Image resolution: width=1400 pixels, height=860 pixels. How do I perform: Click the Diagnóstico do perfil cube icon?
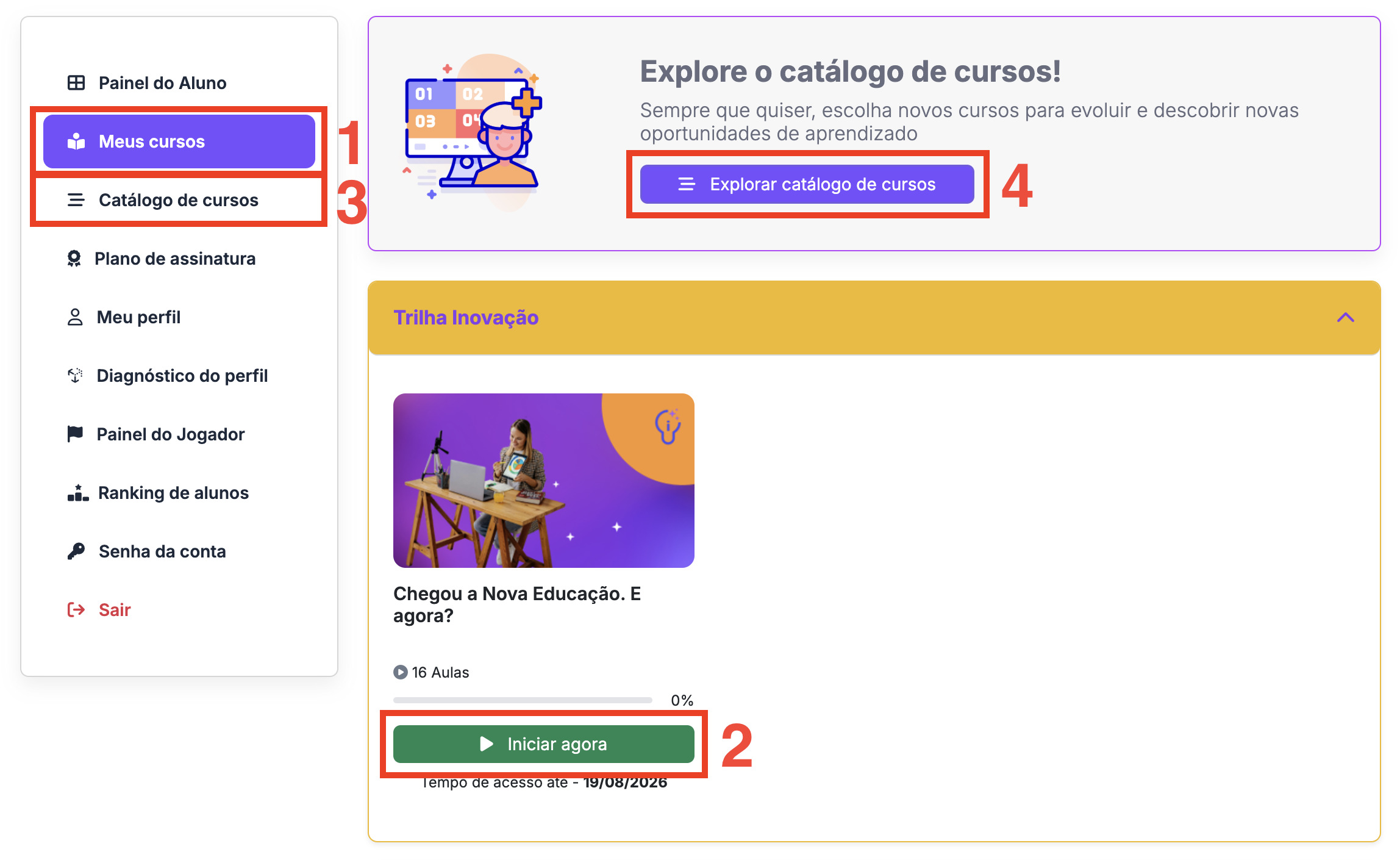(75, 376)
